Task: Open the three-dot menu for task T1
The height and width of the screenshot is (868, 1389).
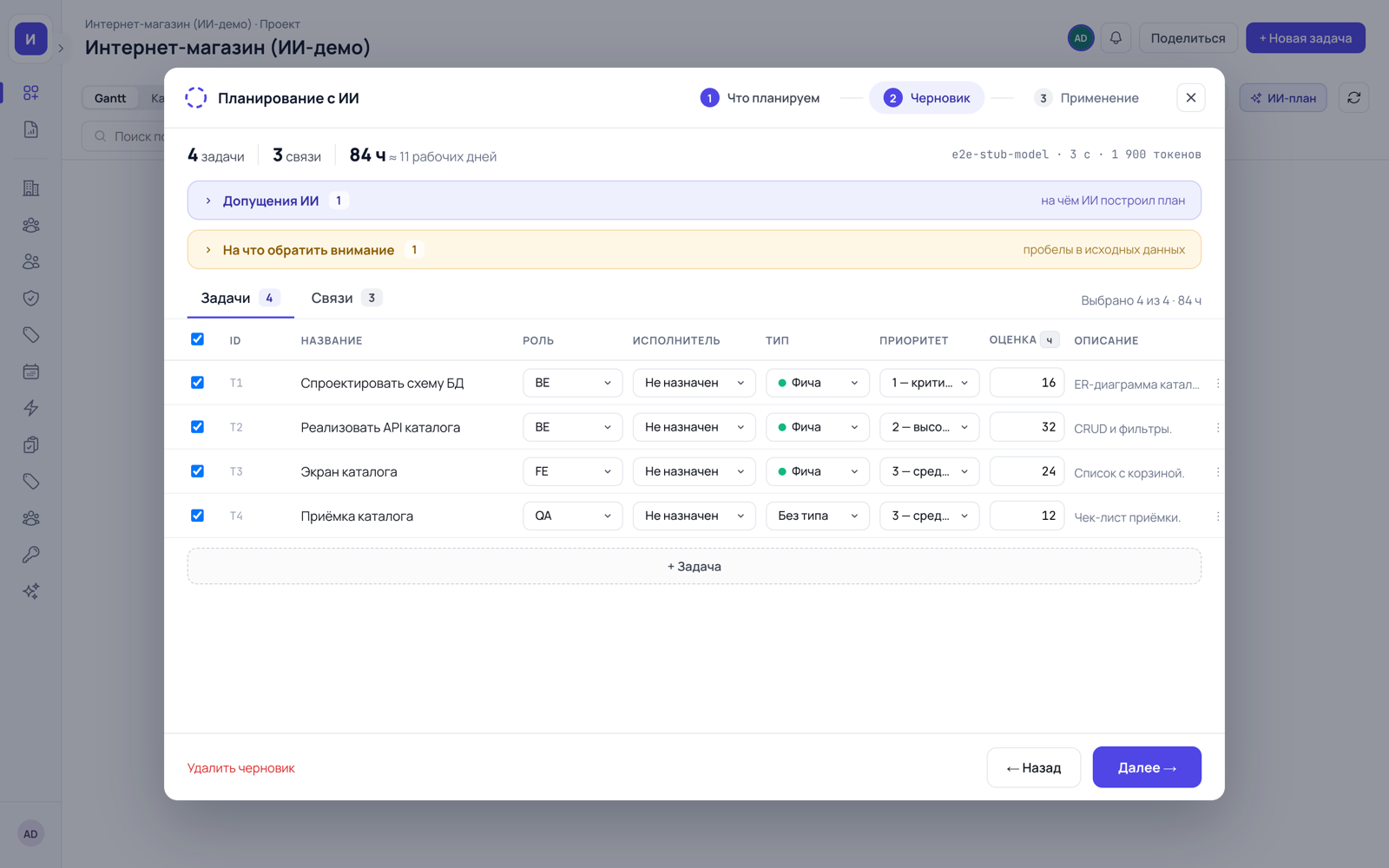Action: point(1218,383)
